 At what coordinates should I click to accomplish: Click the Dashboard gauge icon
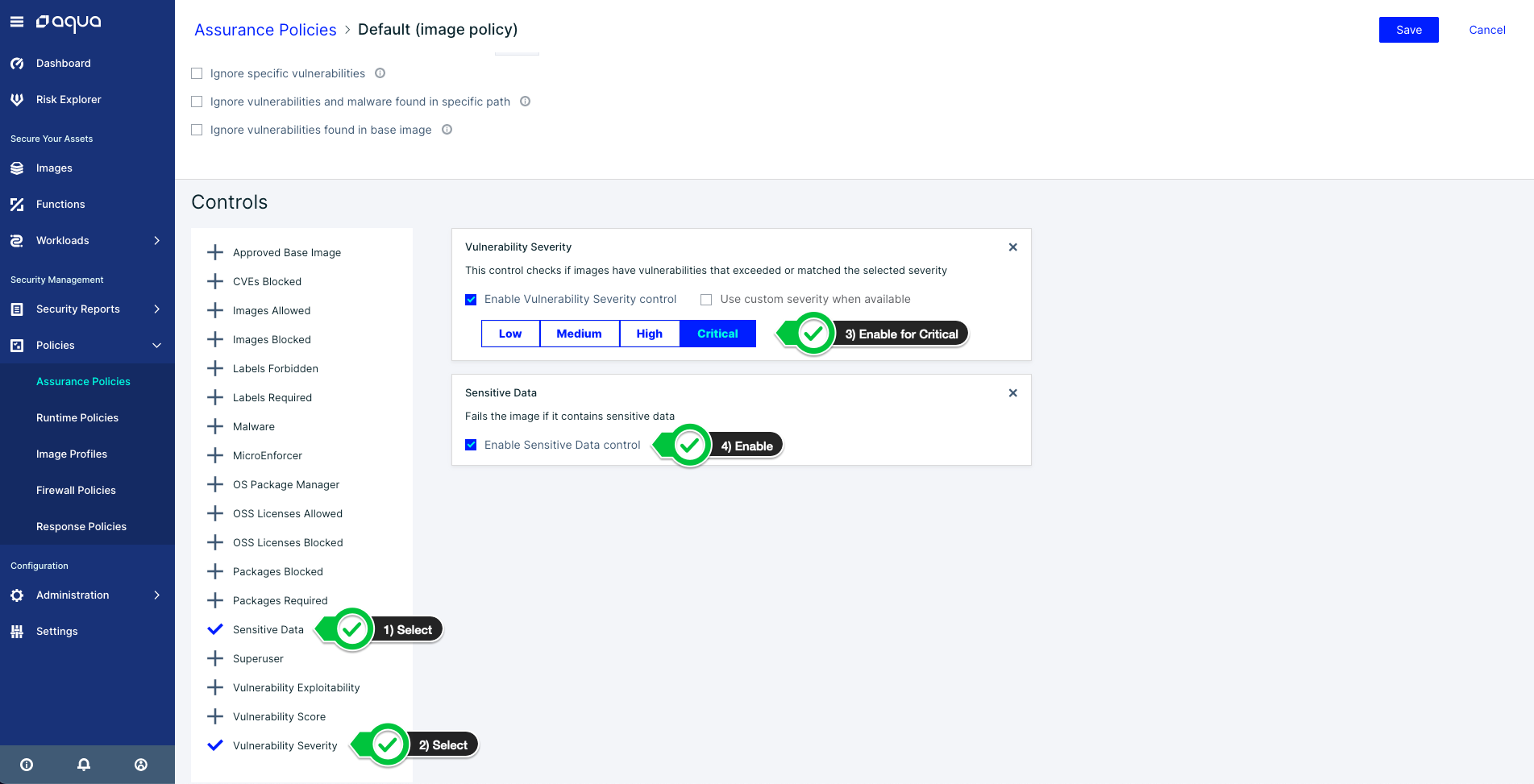point(17,63)
